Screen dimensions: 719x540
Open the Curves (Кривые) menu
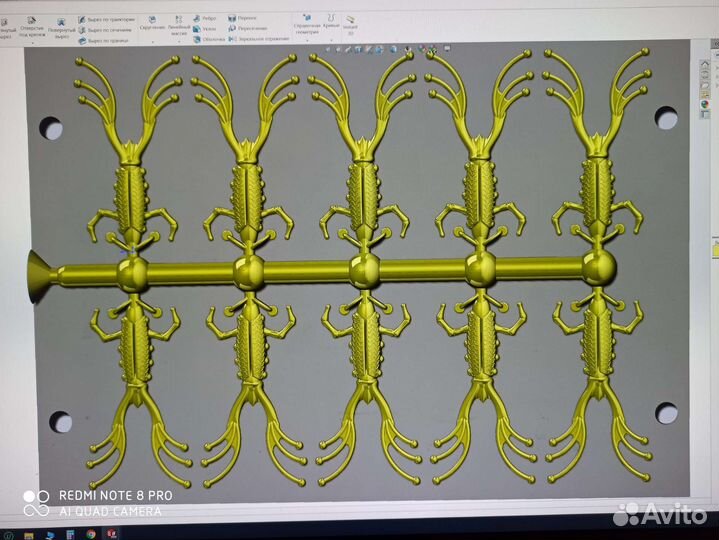(x=331, y=22)
